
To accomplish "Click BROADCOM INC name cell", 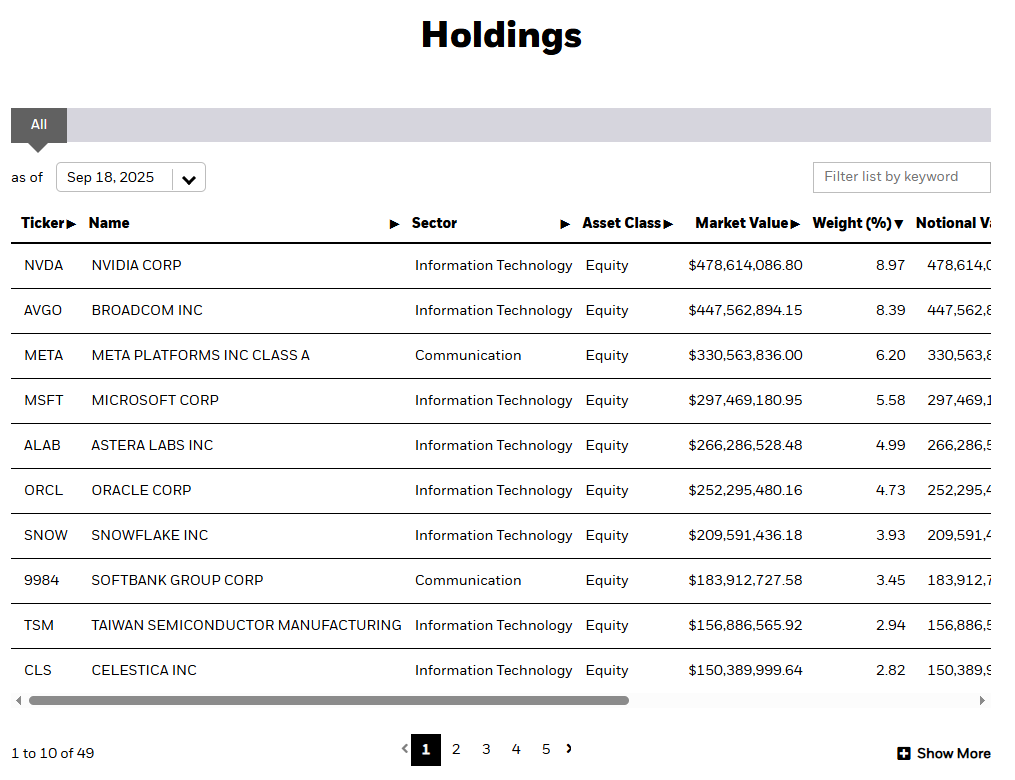I will coord(147,311).
